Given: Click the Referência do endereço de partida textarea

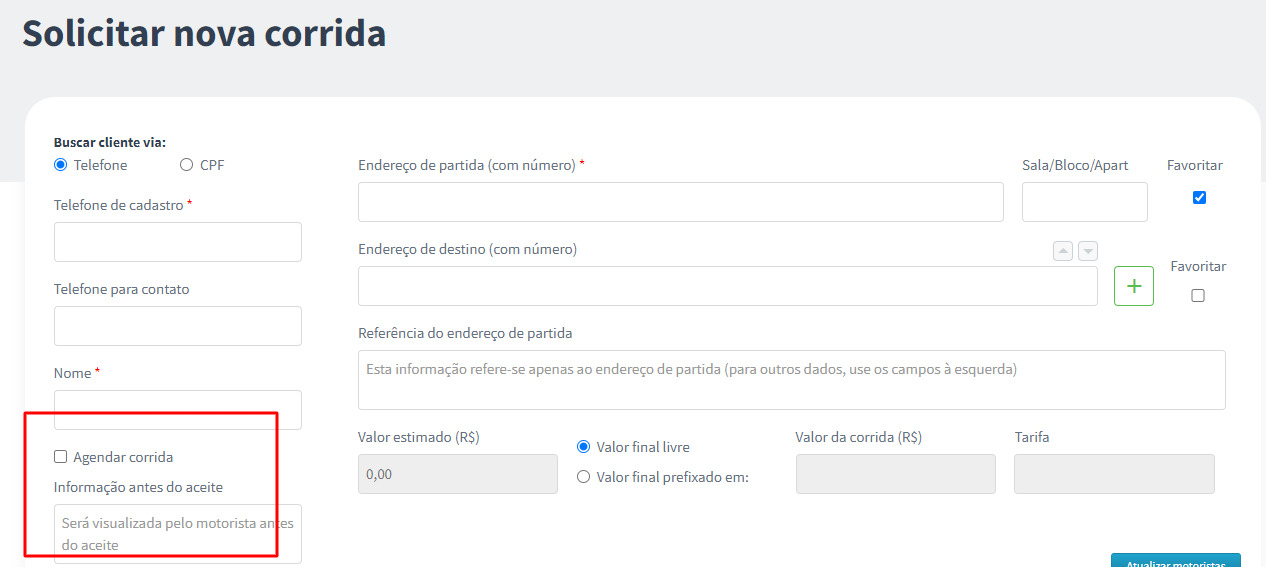Looking at the screenshot, I should (792, 380).
